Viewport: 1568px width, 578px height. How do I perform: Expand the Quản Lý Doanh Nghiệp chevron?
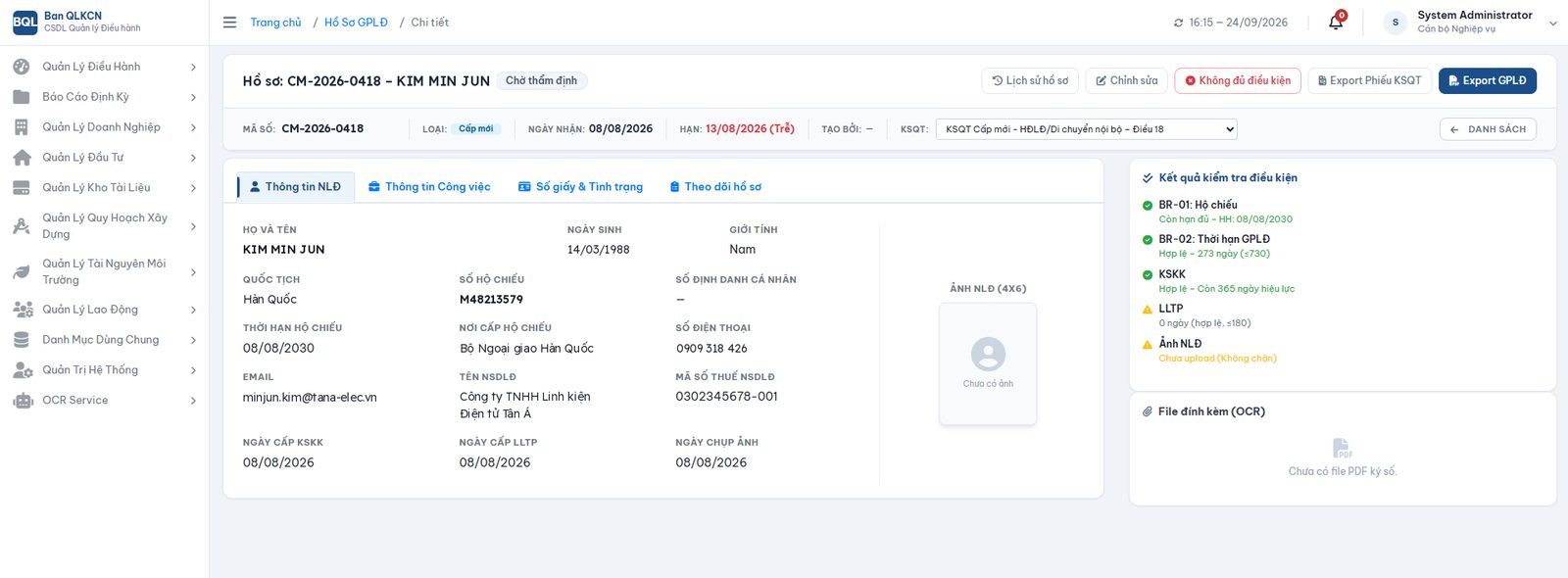193,128
